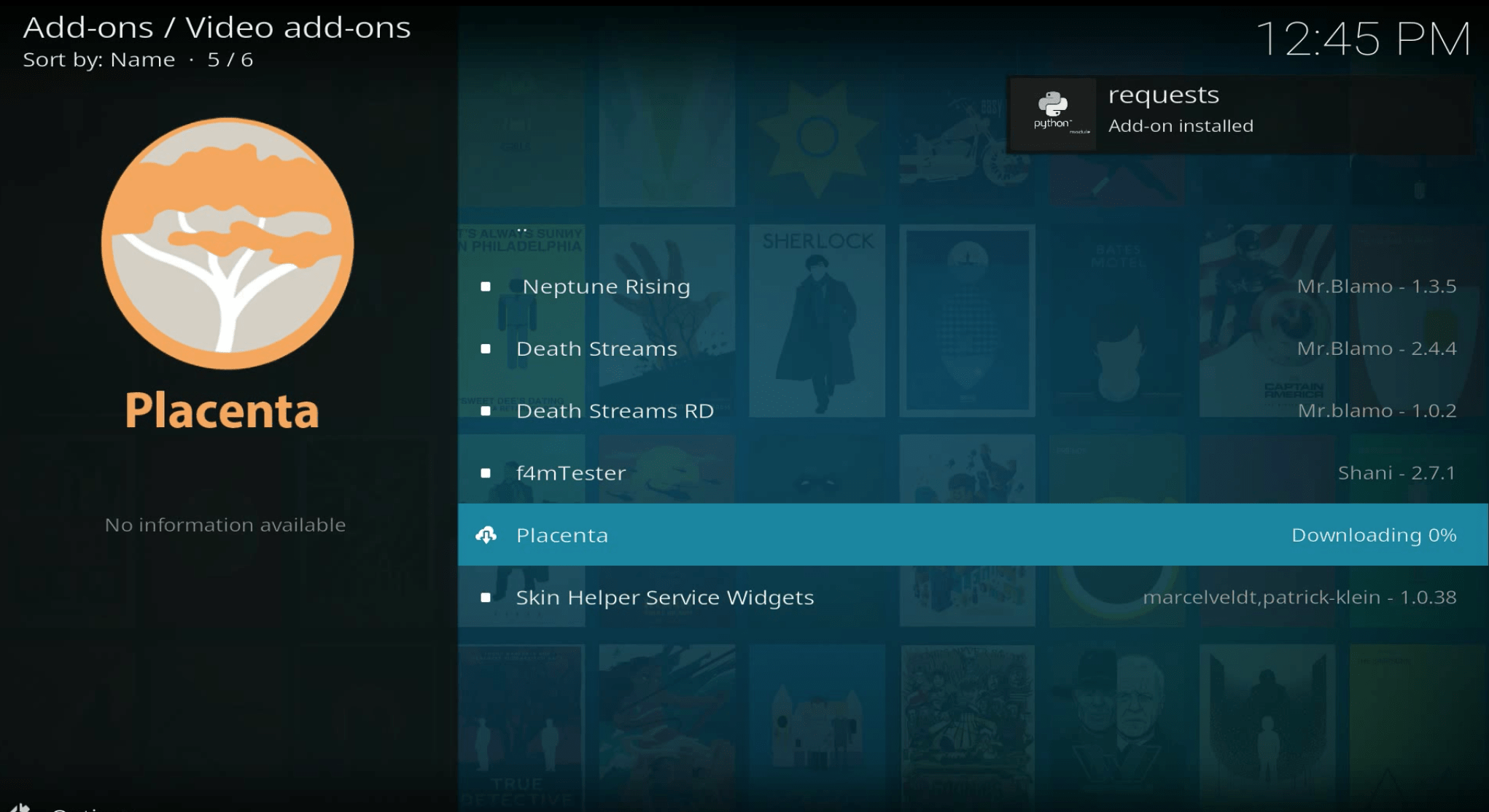Click the 'Add-on installed' notification message
Image resolution: width=1489 pixels, height=812 pixels.
(1181, 125)
